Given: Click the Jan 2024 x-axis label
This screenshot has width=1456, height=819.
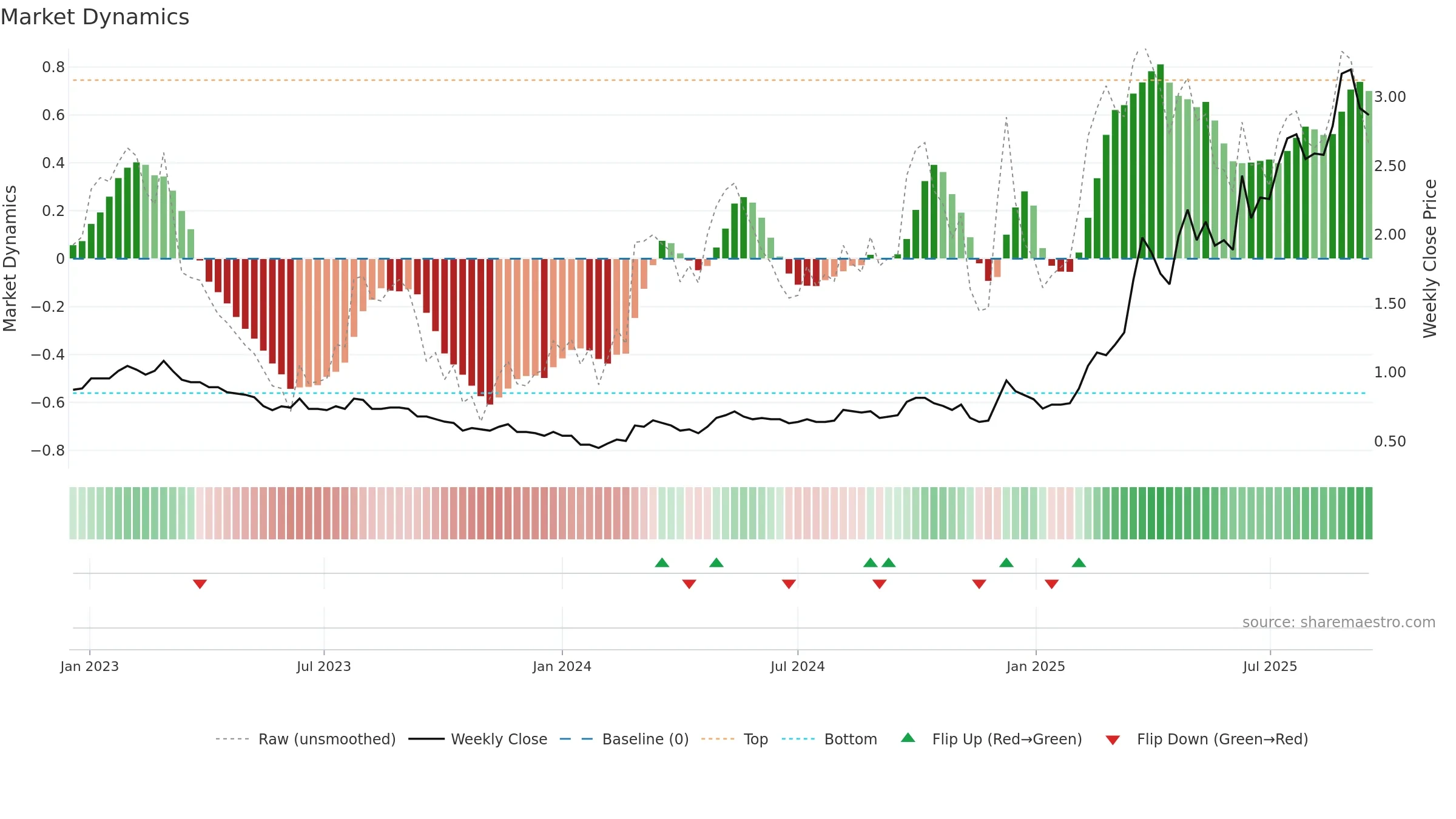Looking at the screenshot, I should tap(562, 666).
